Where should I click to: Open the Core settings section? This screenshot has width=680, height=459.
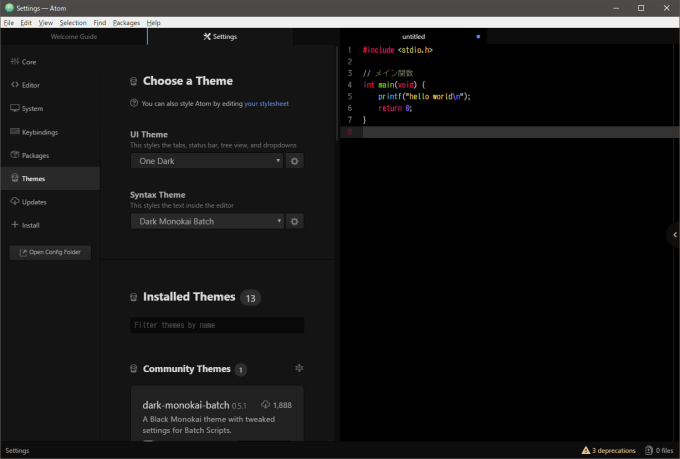coord(50,62)
